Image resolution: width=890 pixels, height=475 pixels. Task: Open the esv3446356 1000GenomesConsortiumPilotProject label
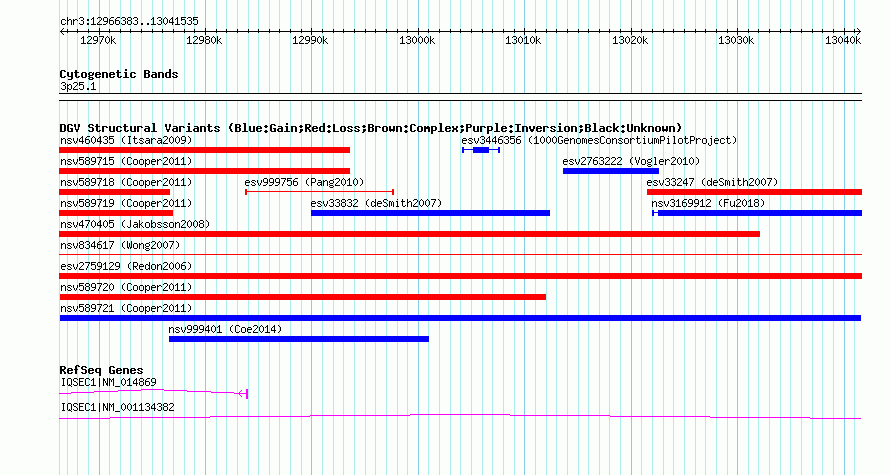(599, 140)
